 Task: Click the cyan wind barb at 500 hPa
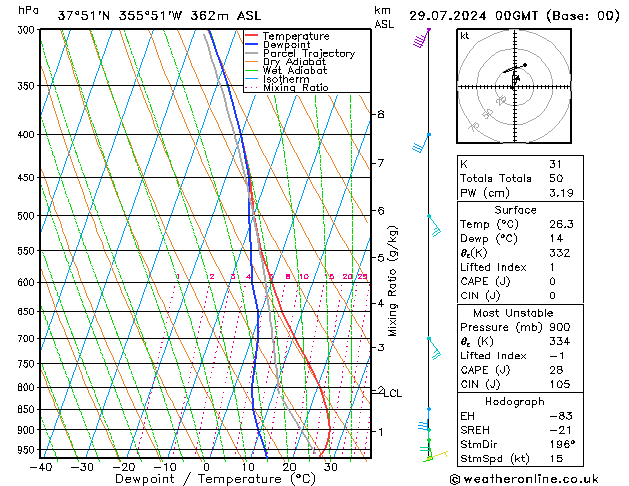[x=434, y=226]
